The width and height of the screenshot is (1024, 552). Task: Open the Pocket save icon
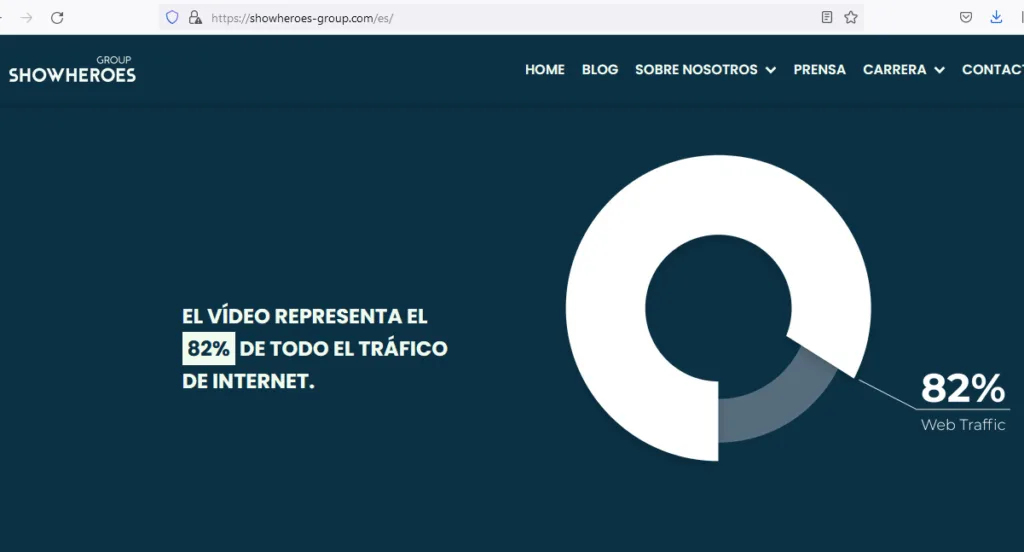click(966, 17)
